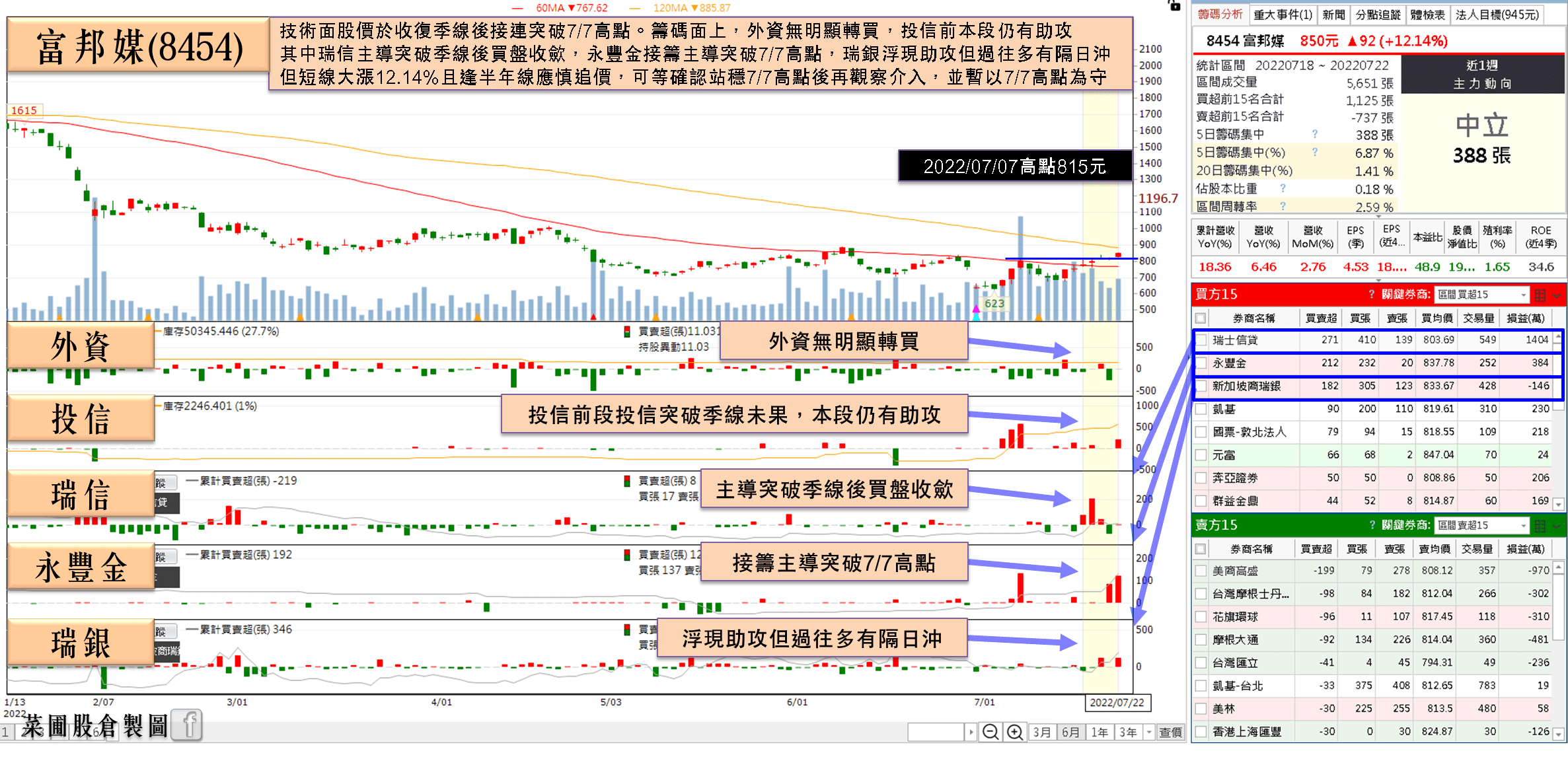Viewport: 1568px width, 761px height.
Task: Click the play arrow next to date input
Action: (971, 732)
